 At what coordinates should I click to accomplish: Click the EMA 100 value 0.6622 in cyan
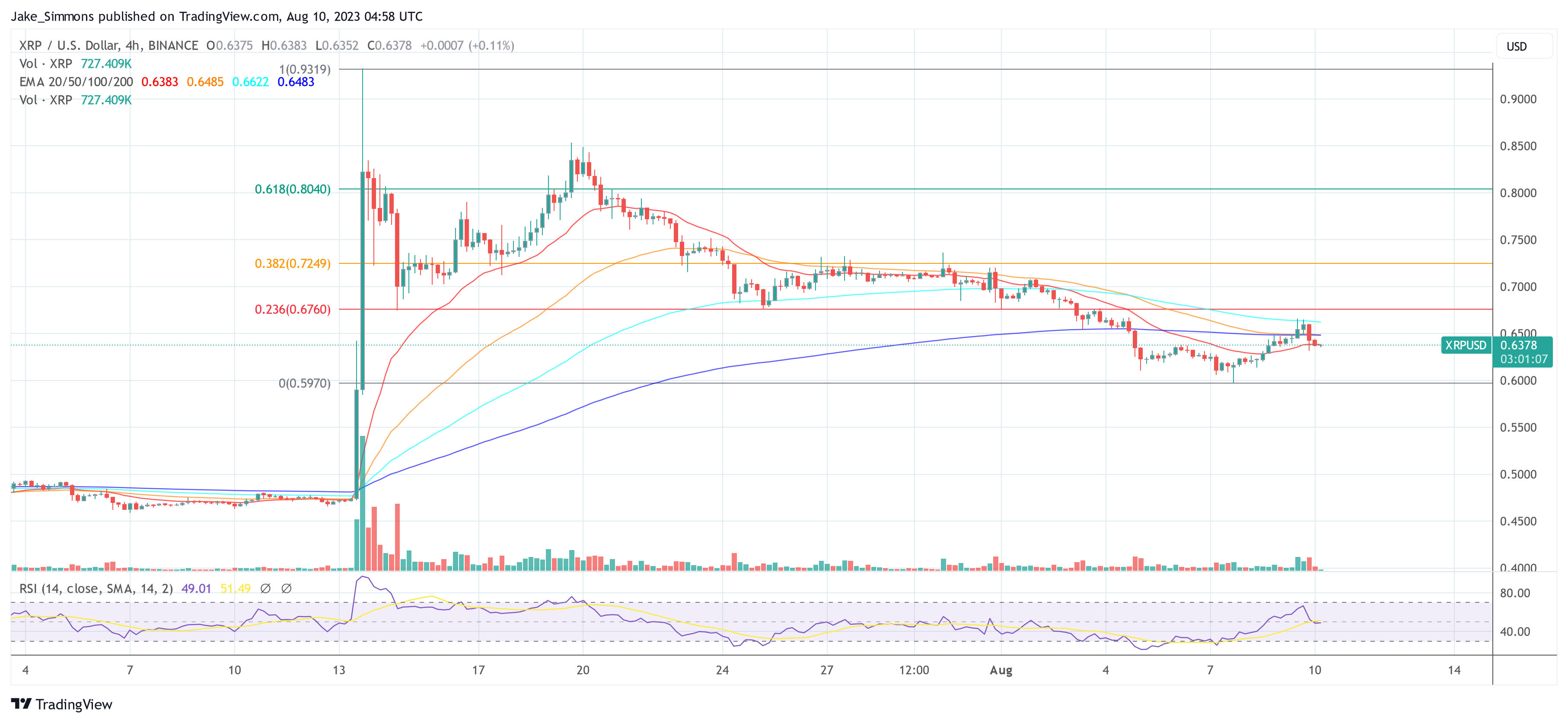(250, 82)
